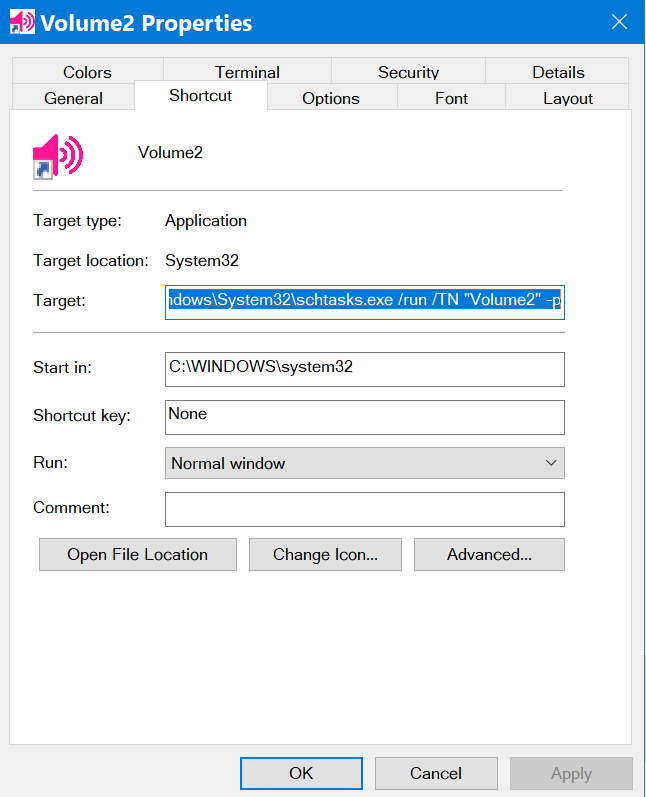Click the Application target type value

(206, 221)
